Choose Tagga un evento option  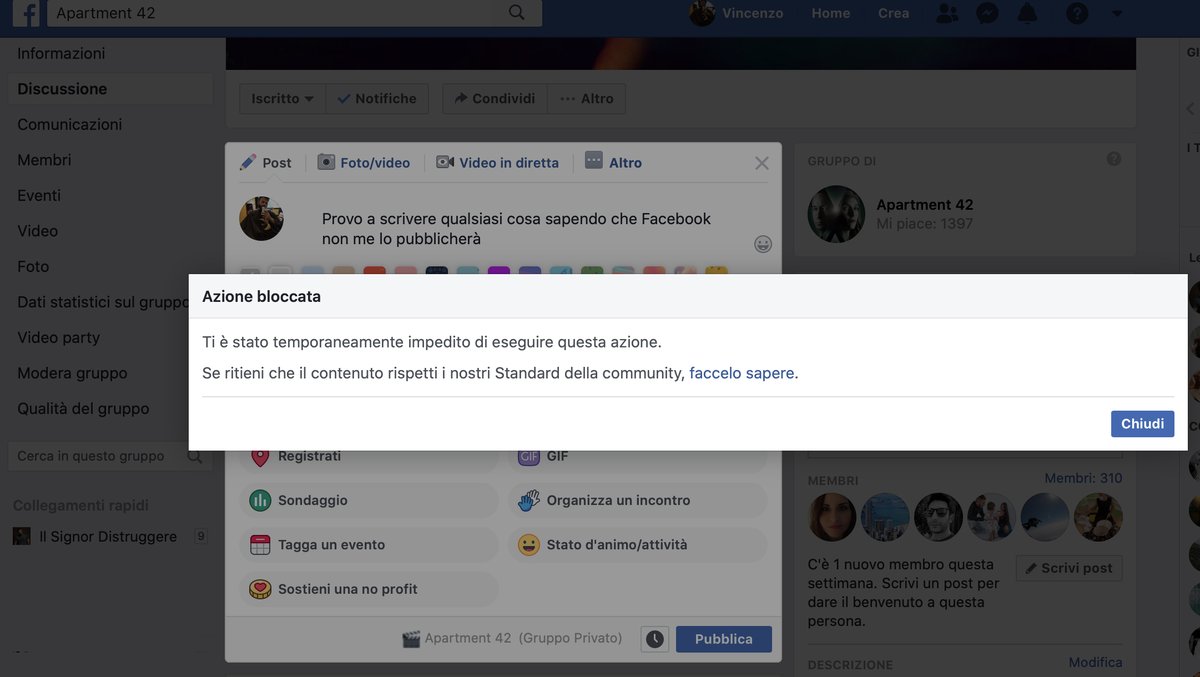pos(369,545)
